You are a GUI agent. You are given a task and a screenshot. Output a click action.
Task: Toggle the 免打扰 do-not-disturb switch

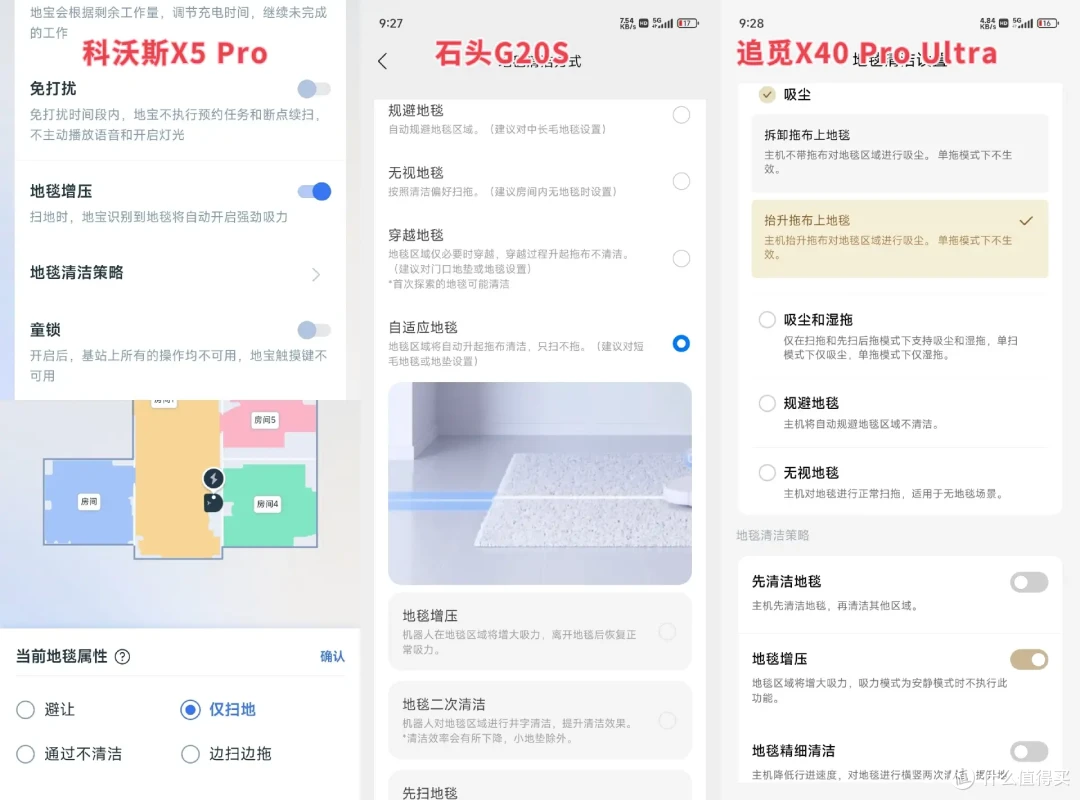[x=314, y=89]
